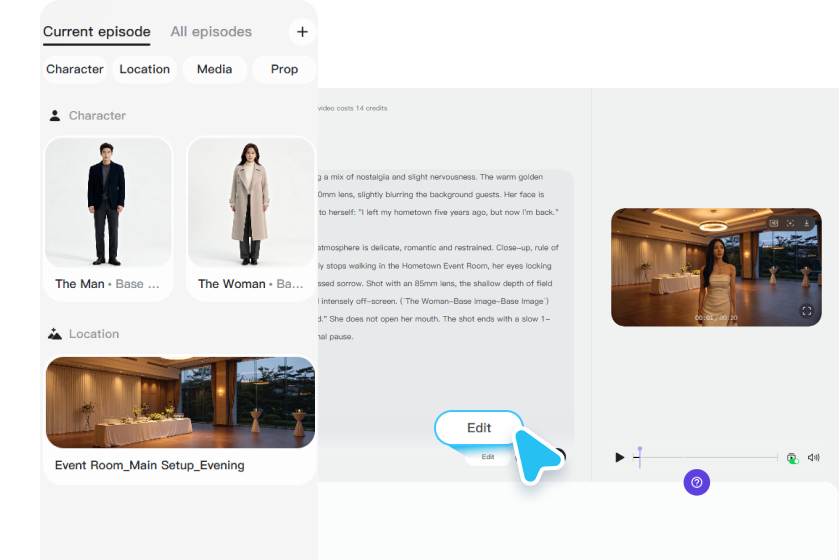Click the plus button to add an asset
This screenshot has width=840, height=560.
click(x=302, y=32)
